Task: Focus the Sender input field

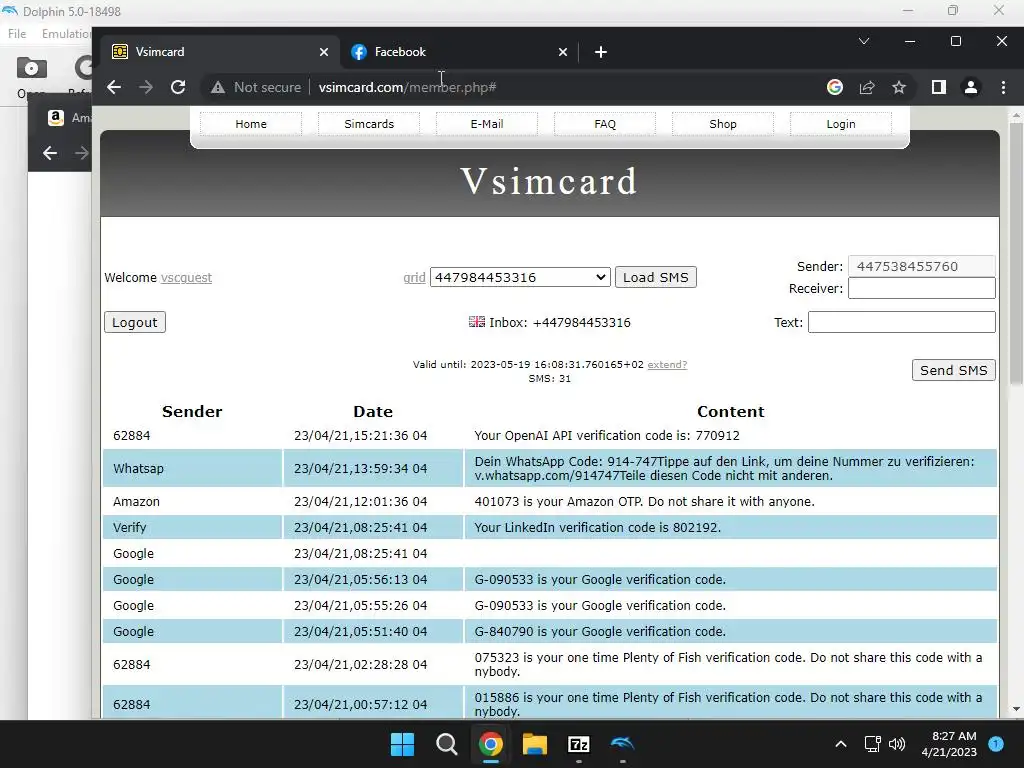Action: click(921, 266)
